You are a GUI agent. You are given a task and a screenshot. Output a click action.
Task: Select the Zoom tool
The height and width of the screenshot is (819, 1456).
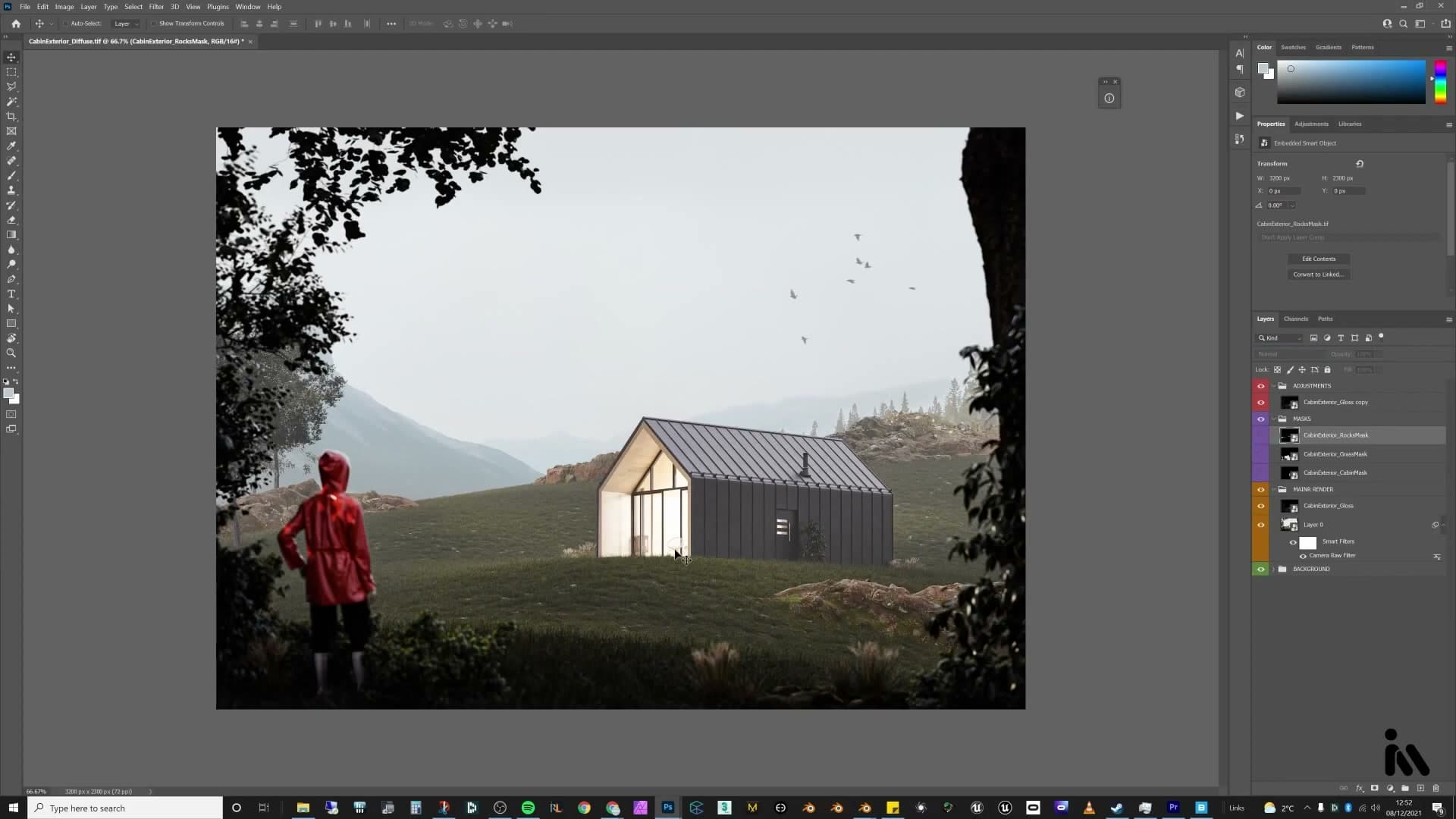tap(11, 353)
